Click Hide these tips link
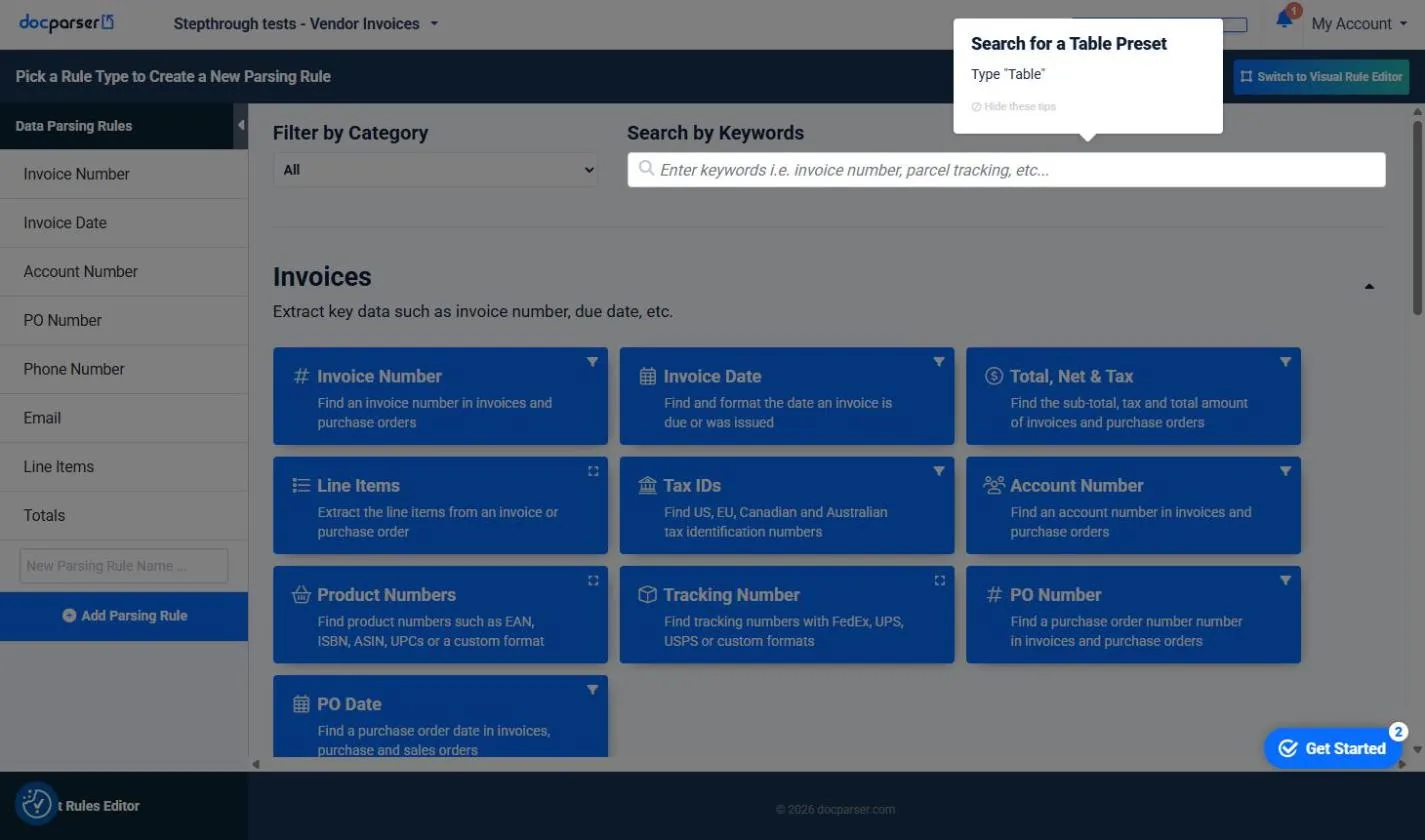1425x840 pixels. (x=1014, y=106)
